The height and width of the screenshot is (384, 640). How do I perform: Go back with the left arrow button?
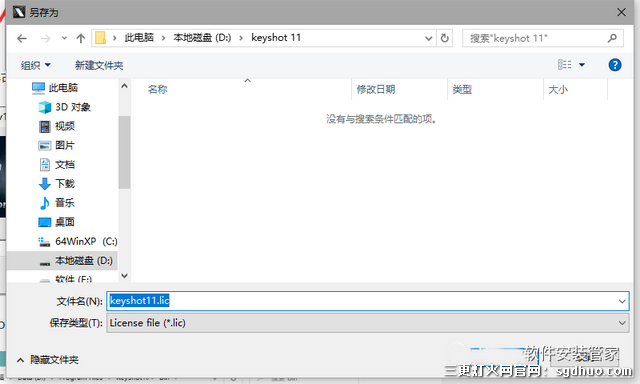point(22,38)
